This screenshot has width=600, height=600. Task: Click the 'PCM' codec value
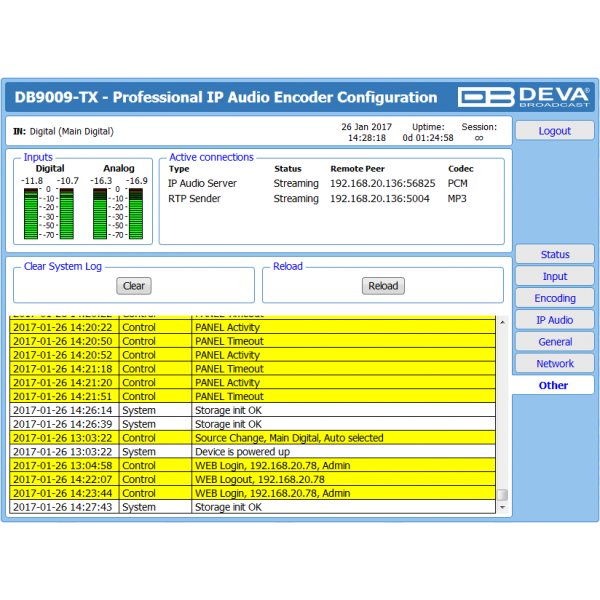[457, 184]
